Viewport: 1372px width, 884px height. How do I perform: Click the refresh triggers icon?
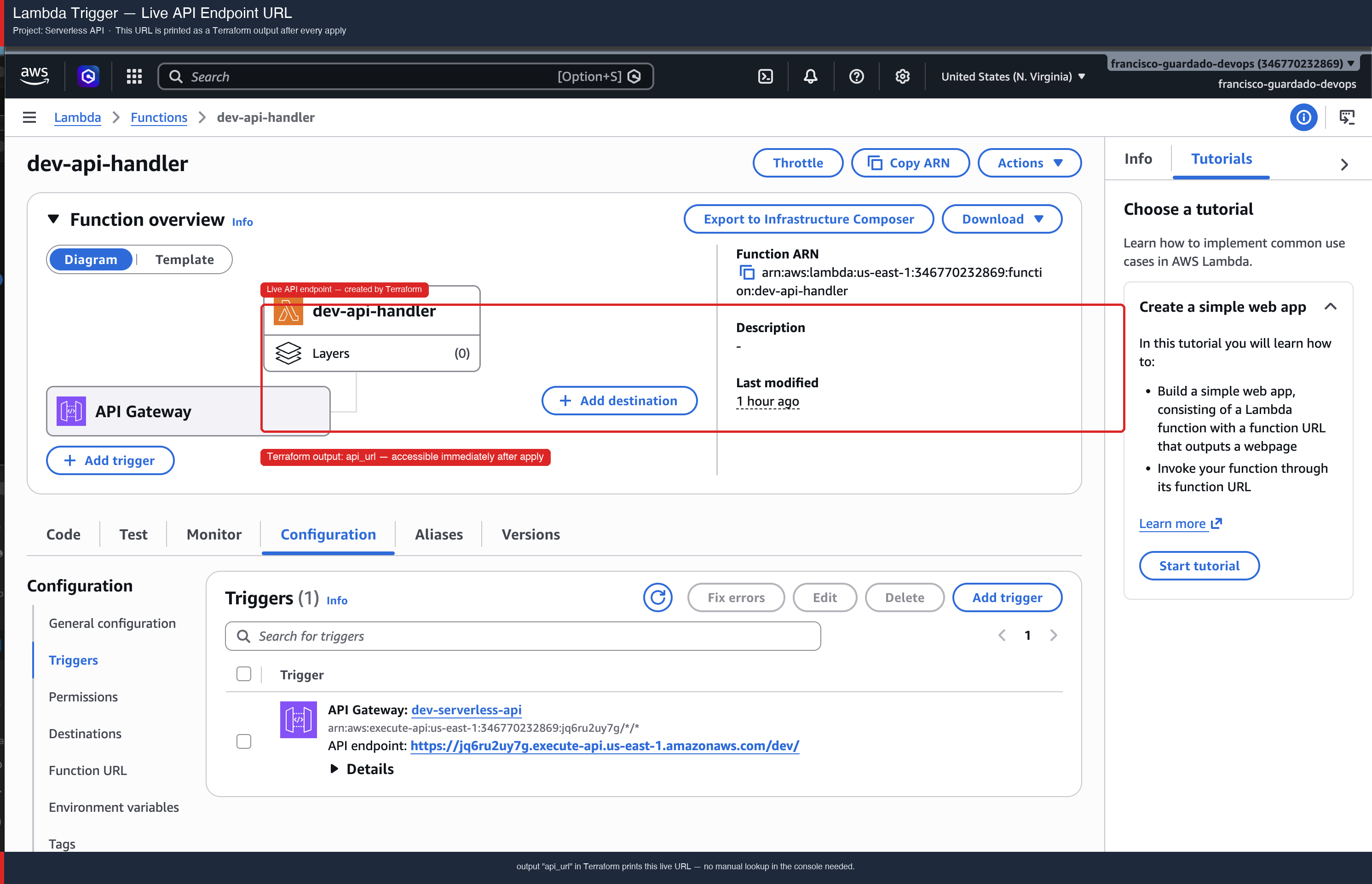click(657, 597)
